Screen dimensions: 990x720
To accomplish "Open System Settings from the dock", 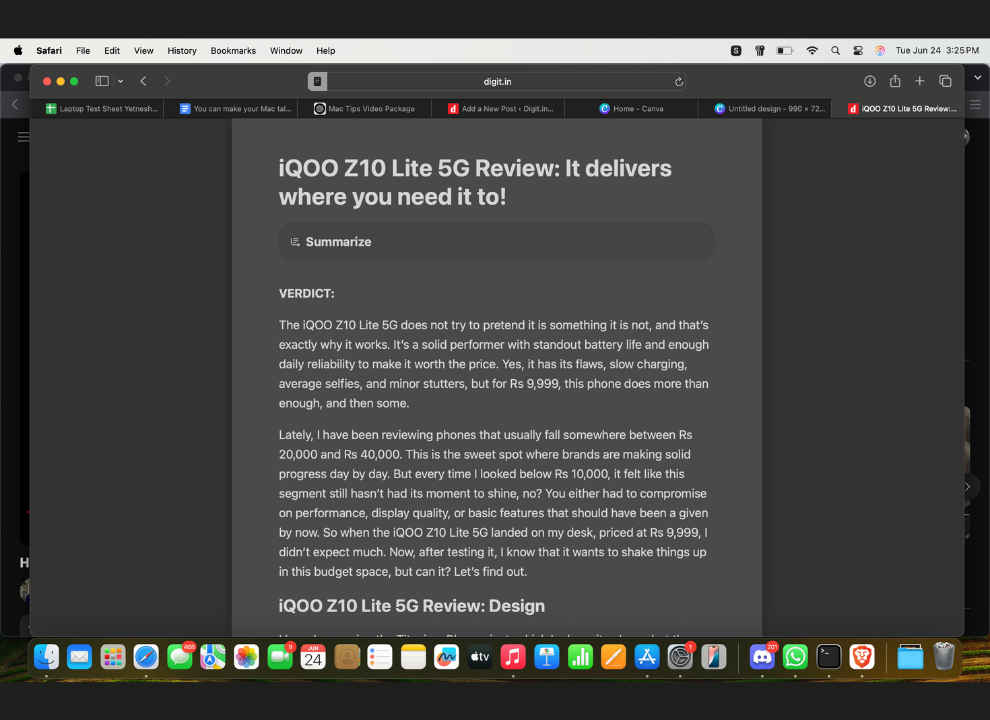I will [x=680, y=657].
